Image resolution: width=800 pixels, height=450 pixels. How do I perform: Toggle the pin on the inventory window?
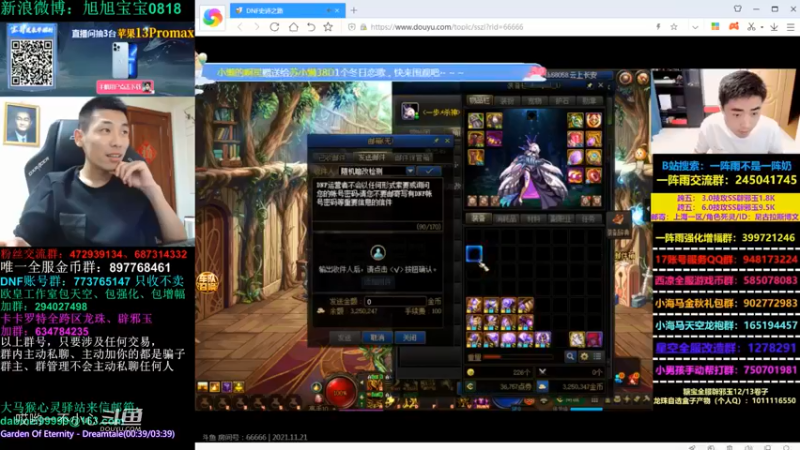point(590,86)
